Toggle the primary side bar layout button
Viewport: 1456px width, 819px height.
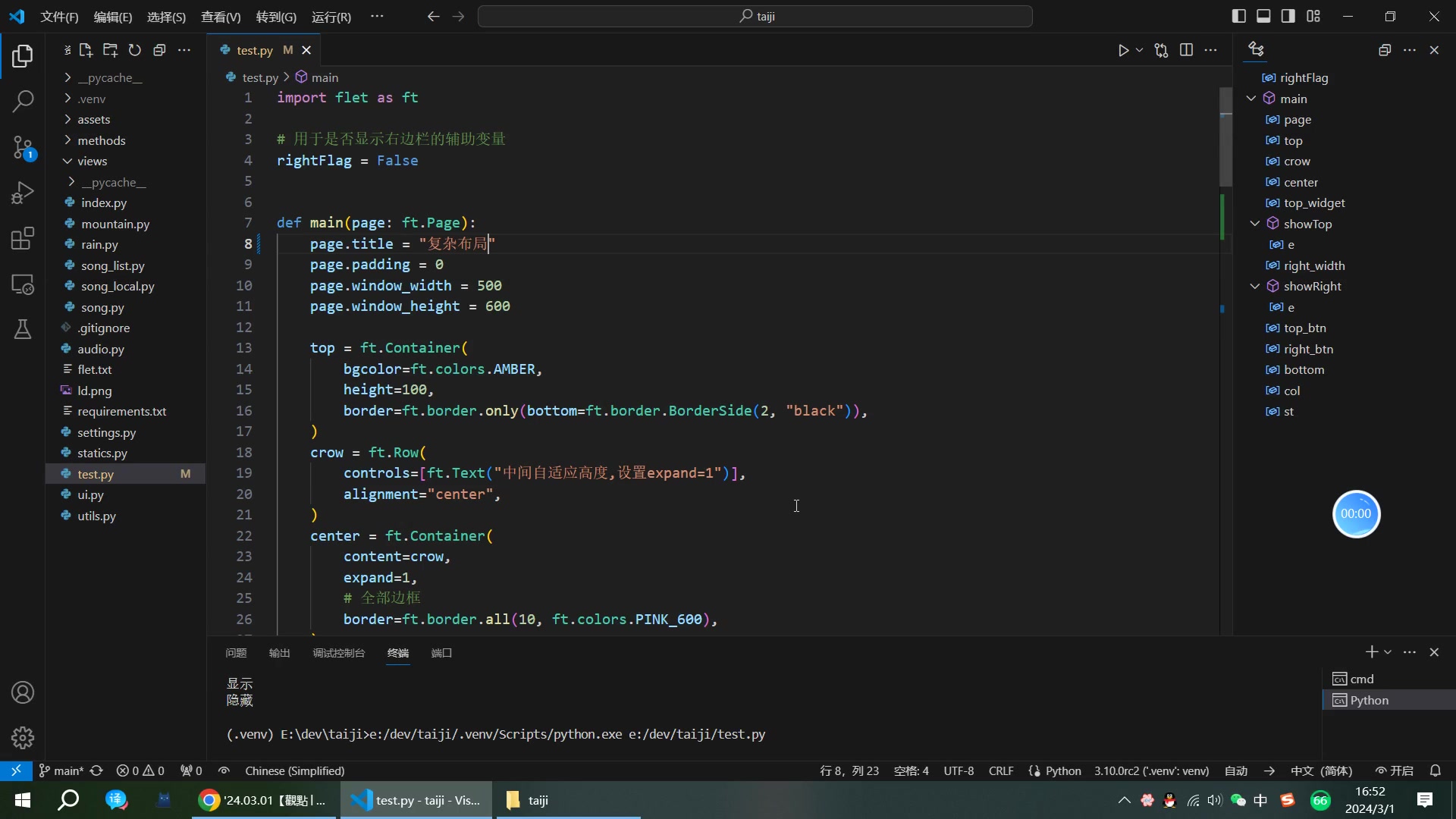1239,16
